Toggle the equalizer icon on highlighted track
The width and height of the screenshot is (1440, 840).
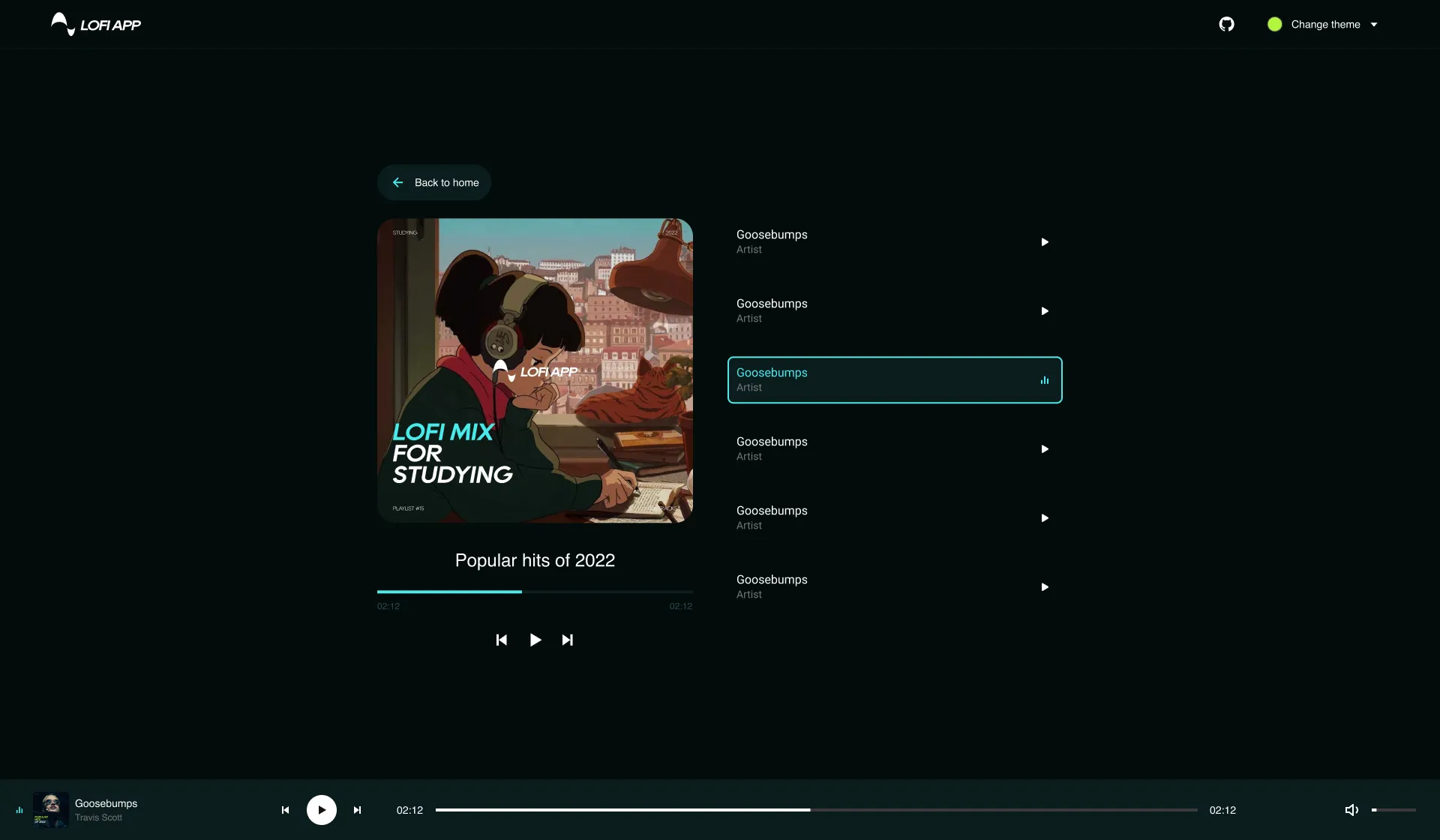[x=1044, y=380]
